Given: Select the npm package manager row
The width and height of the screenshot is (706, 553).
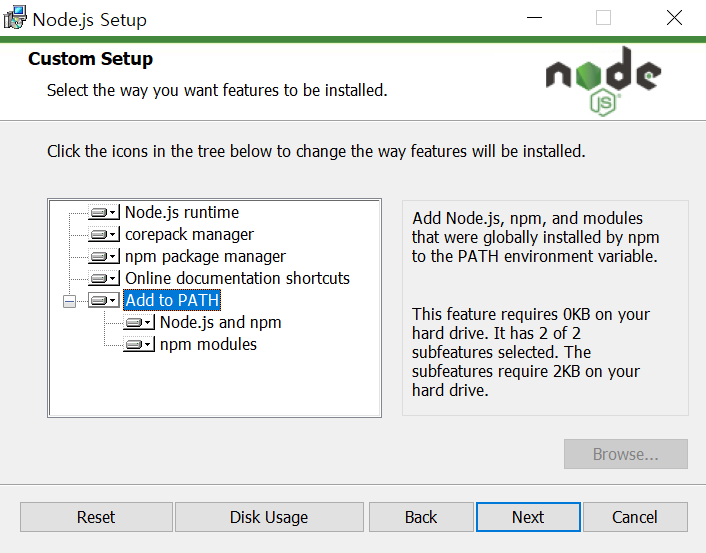Looking at the screenshot, I should pyautogui.click(x=205, y=256).
